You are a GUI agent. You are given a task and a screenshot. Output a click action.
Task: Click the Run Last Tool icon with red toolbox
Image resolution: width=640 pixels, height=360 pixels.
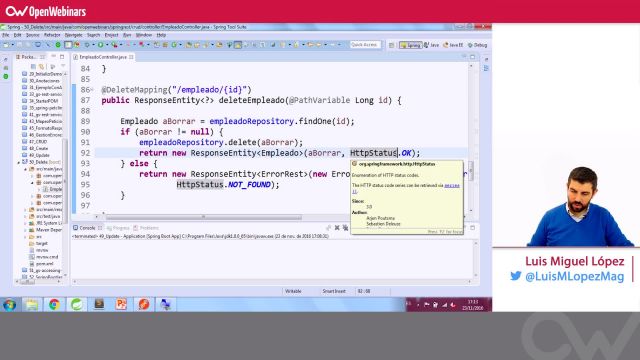pos(115,45)
